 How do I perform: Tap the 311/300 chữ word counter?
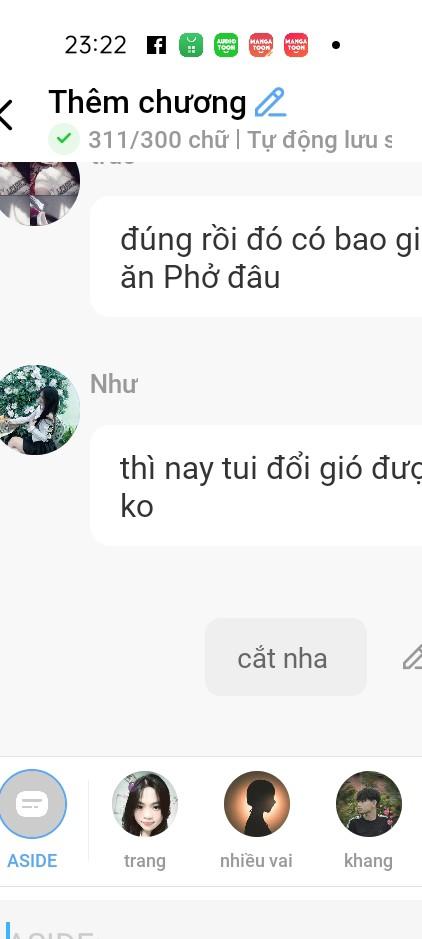159,140
